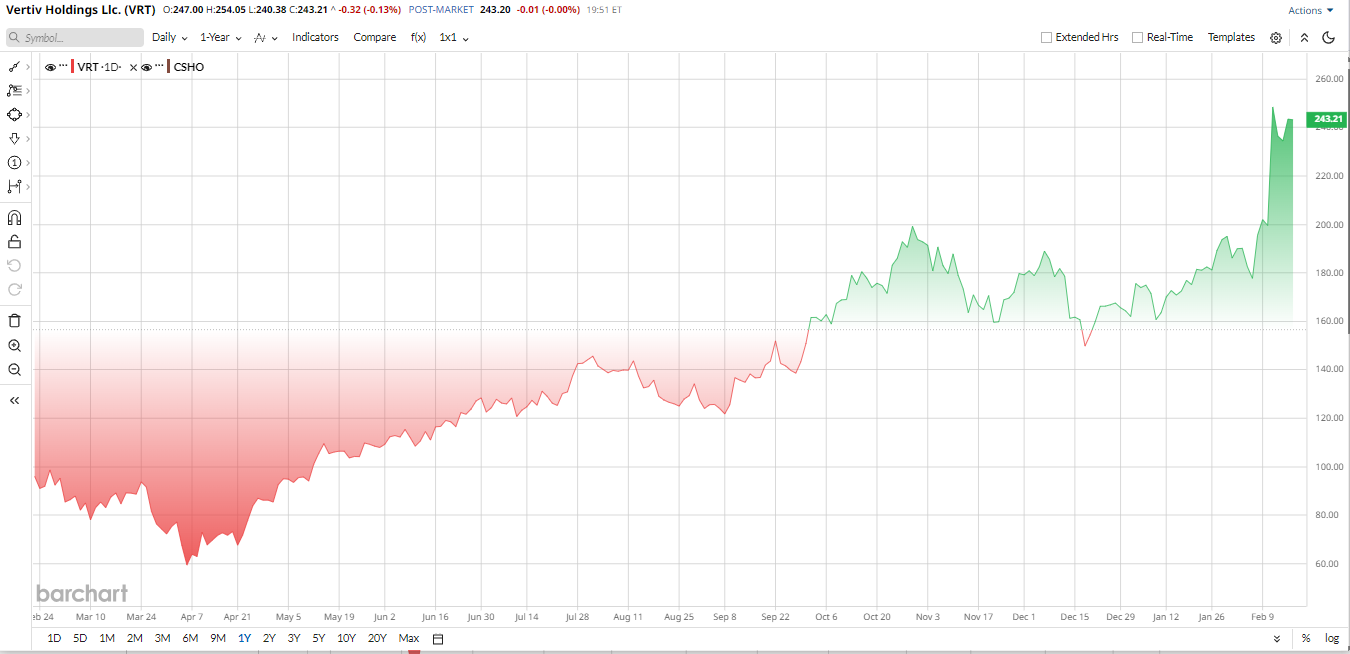Toggle the magnet snap mode
1350x654 pixels.
14,218
